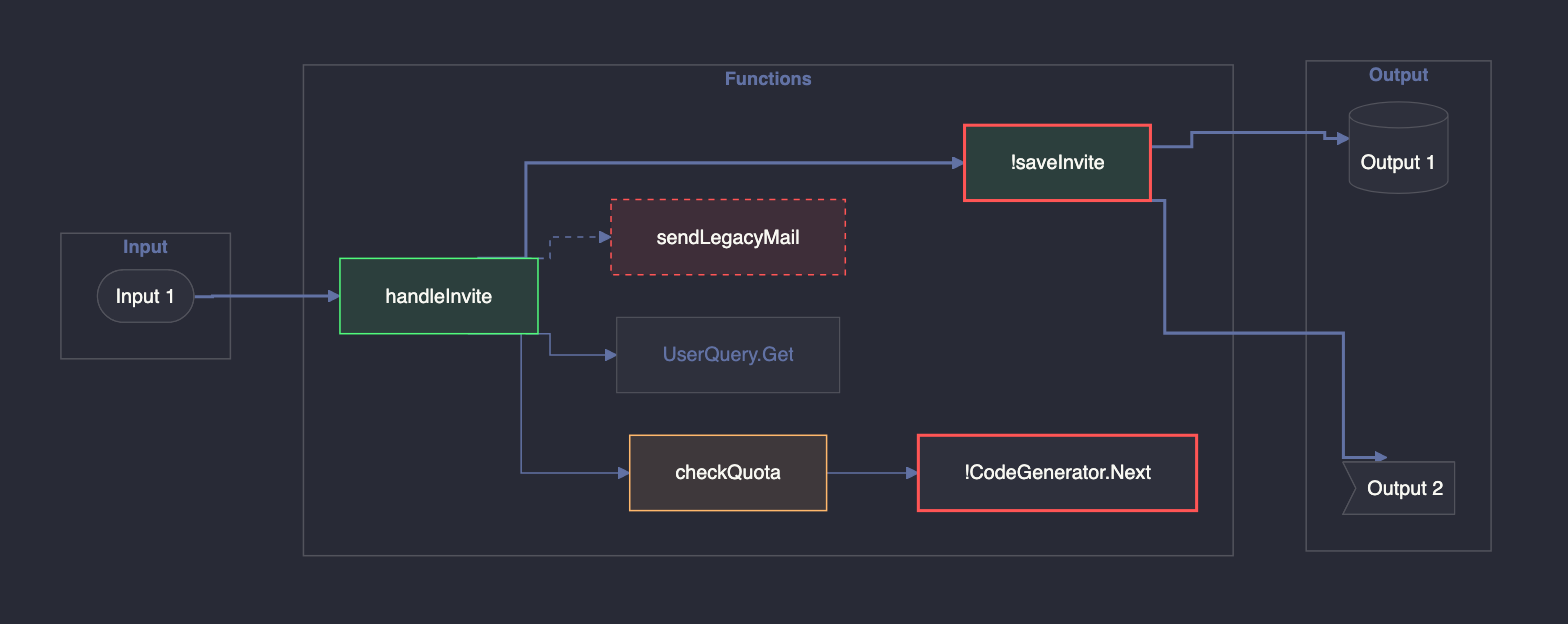
Task: Click the Functions group label
Action: [x=768, y=78]
